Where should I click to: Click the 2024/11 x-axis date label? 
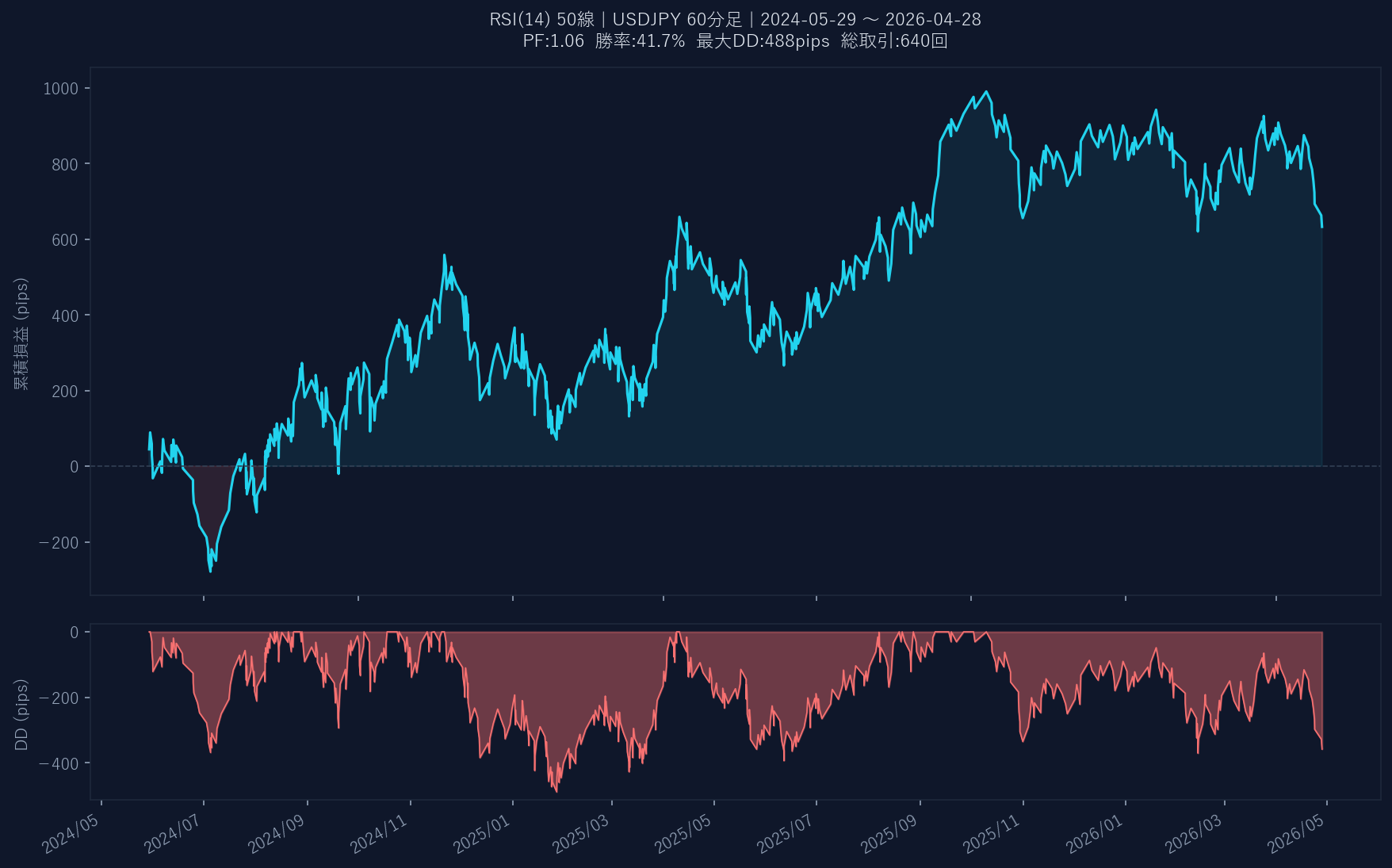click(x=379, y=834)
